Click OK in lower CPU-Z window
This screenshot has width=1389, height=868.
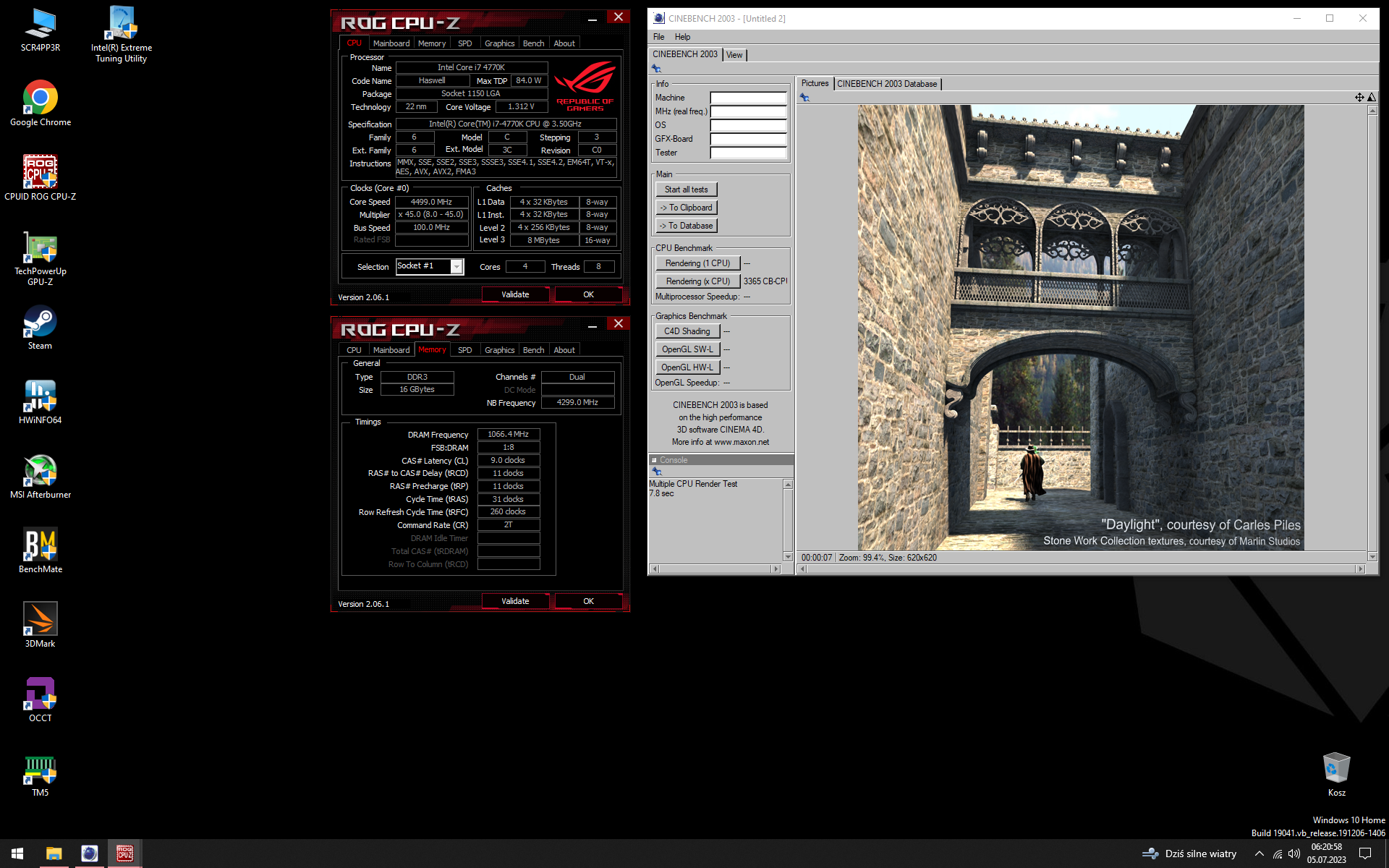588,601
